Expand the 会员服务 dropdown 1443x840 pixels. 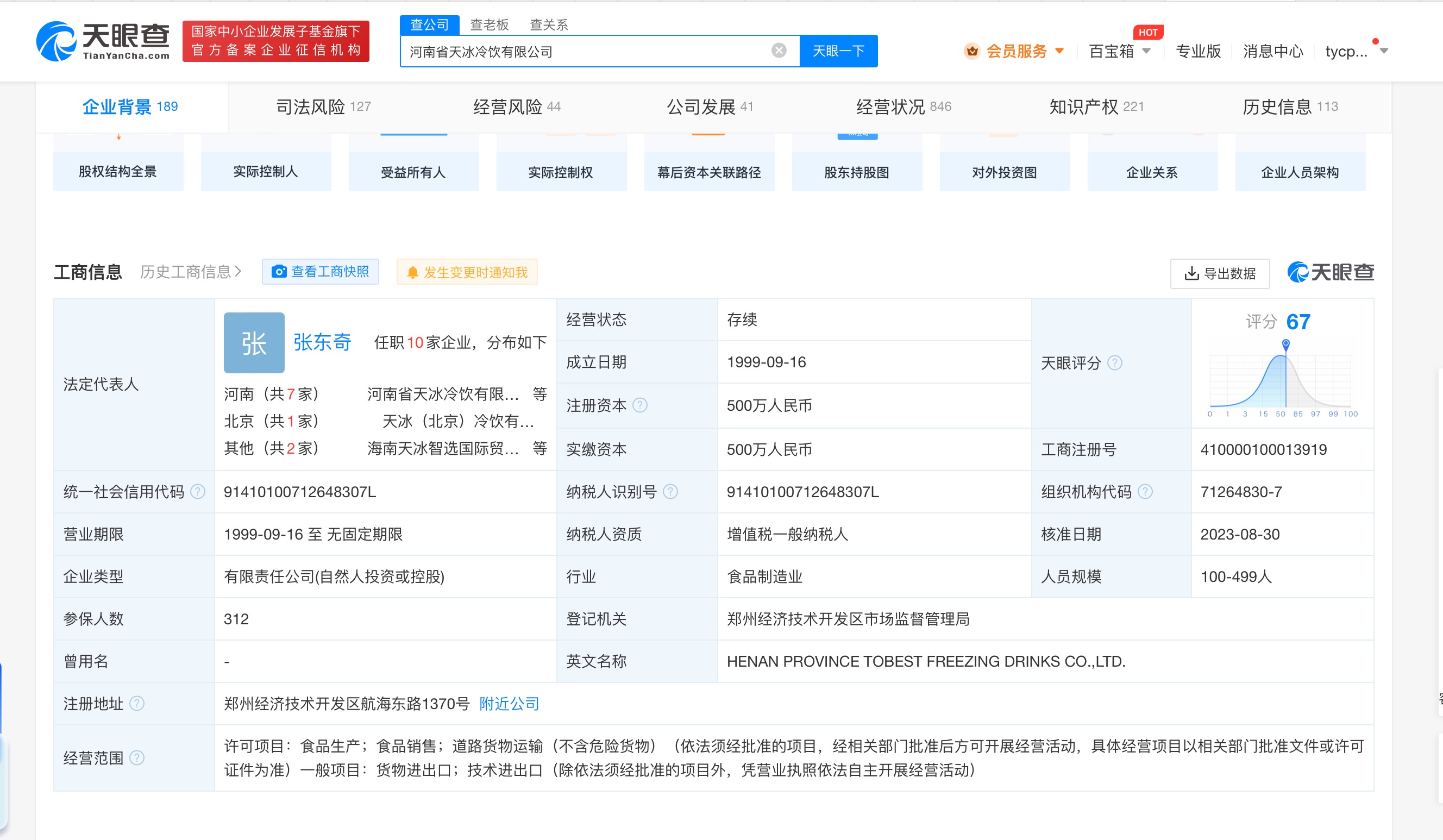coord(1059,51)
